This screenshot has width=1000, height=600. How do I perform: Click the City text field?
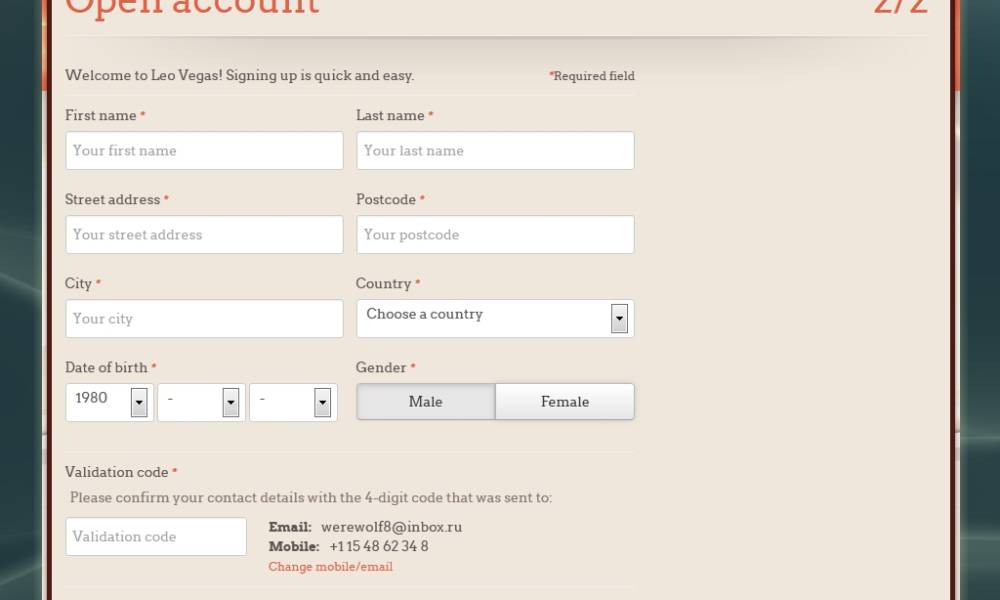pos(204,319)
